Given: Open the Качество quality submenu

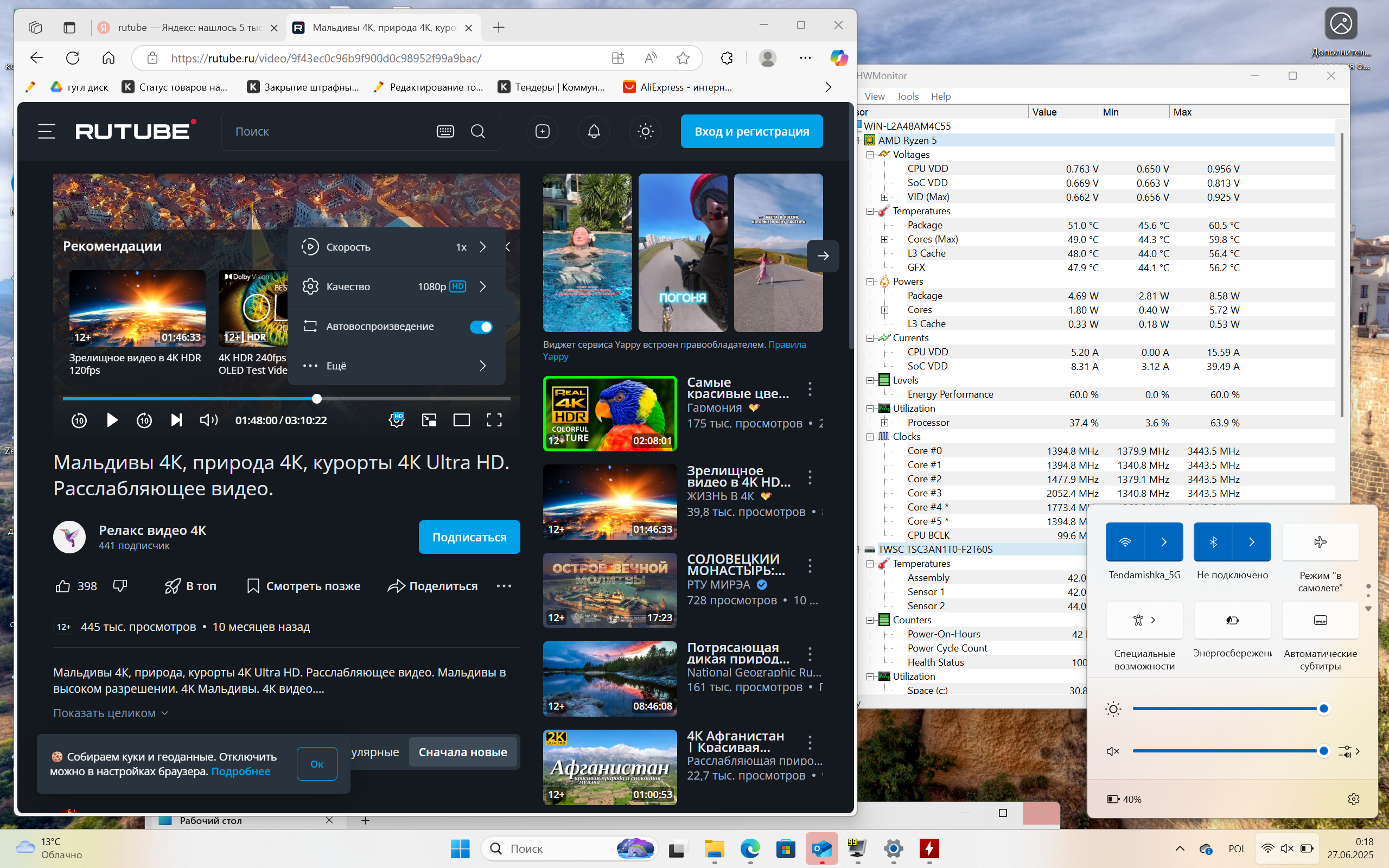Looking at the screenshot, I should 396,286.
